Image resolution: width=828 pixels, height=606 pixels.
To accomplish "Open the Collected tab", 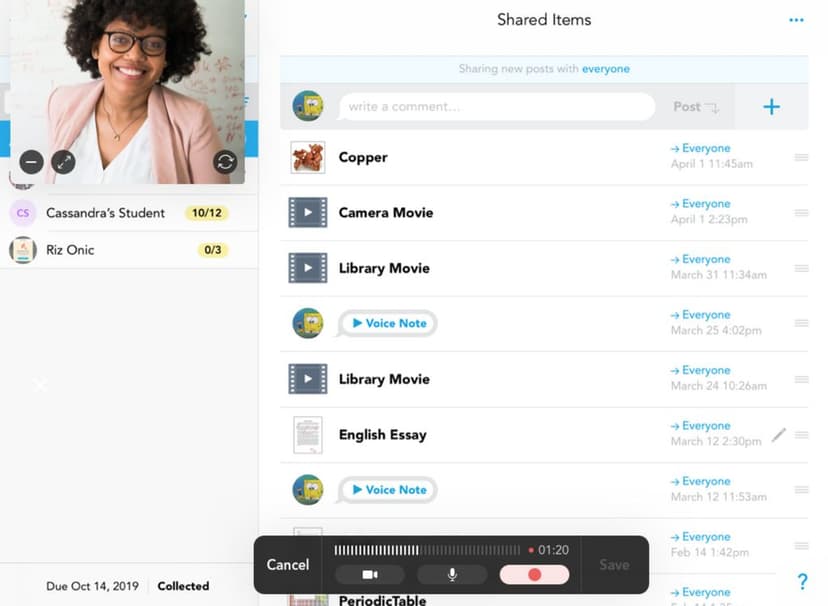I will point(183,586).
